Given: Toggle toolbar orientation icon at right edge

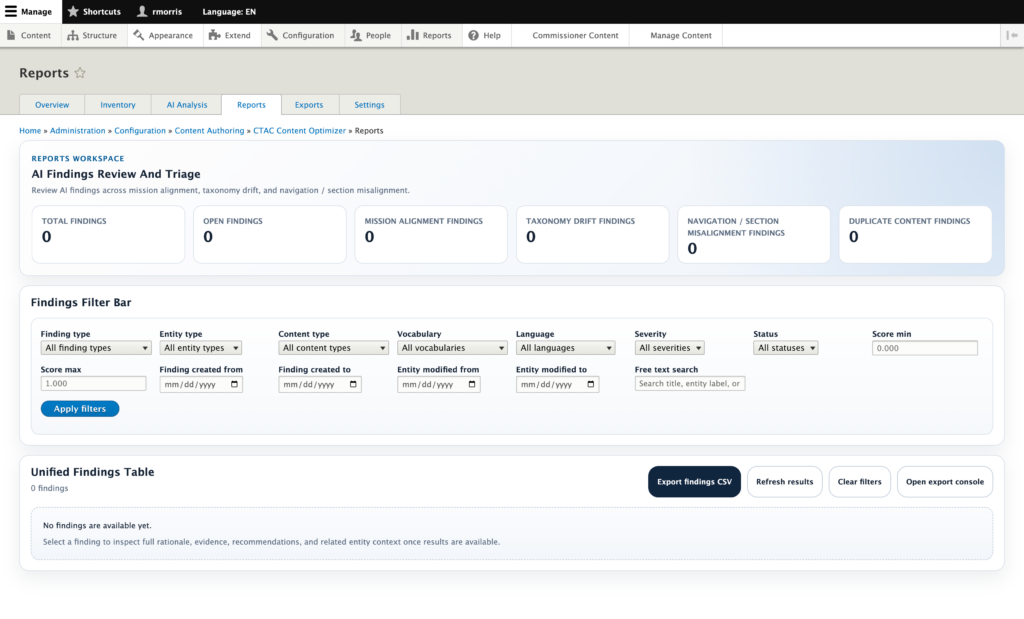Looking at the screenshot, I should point(1012,35).
